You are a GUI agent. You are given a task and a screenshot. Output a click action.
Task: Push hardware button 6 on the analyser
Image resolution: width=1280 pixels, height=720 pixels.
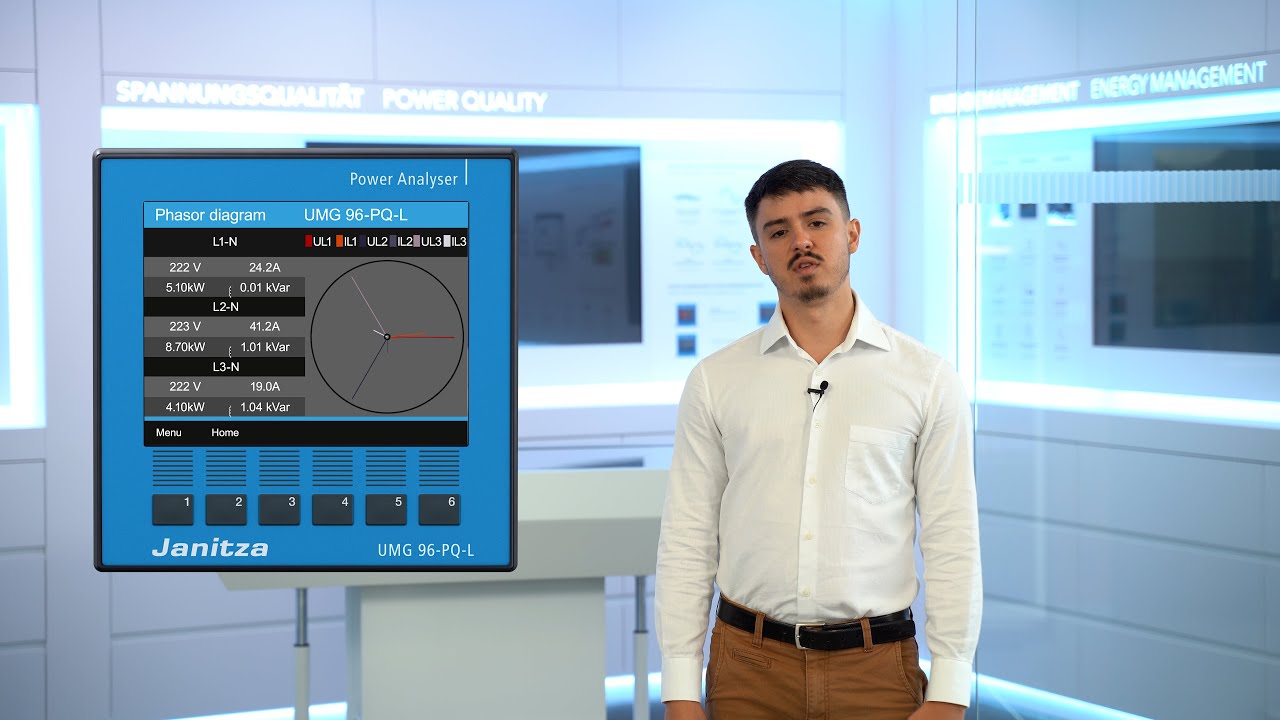[439, 509]
